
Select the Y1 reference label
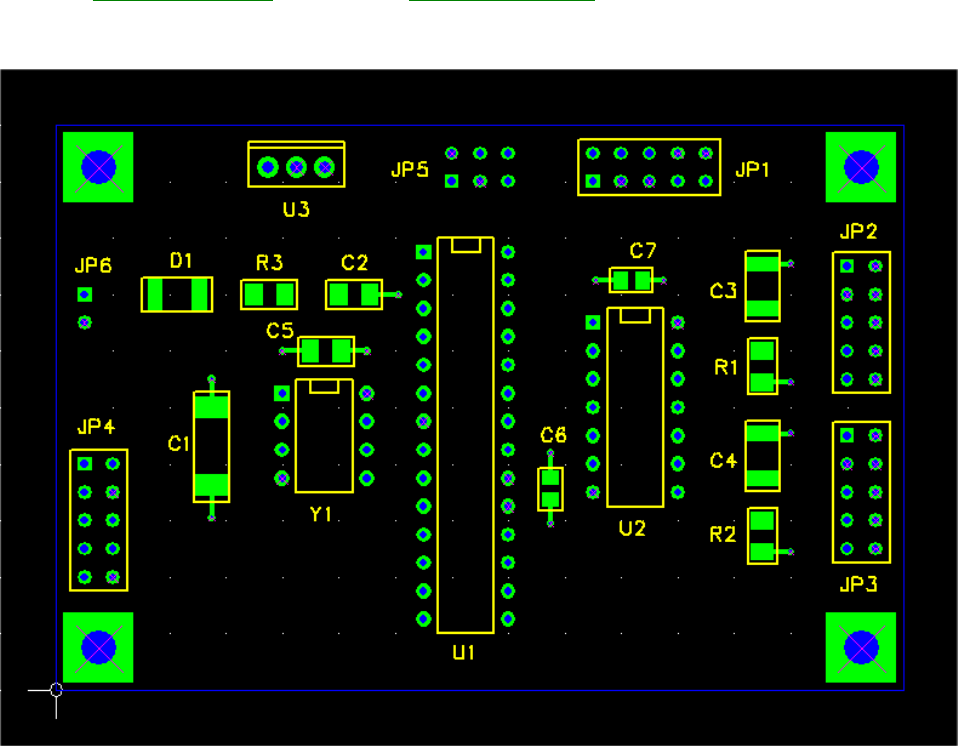321,514
